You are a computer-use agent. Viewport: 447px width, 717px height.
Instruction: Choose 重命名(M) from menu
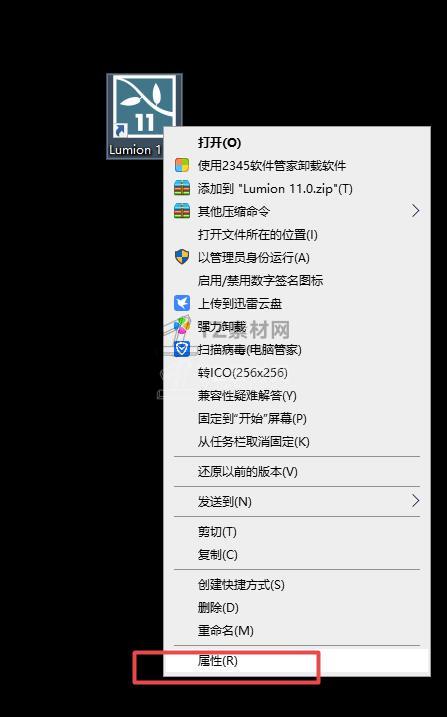297,631
